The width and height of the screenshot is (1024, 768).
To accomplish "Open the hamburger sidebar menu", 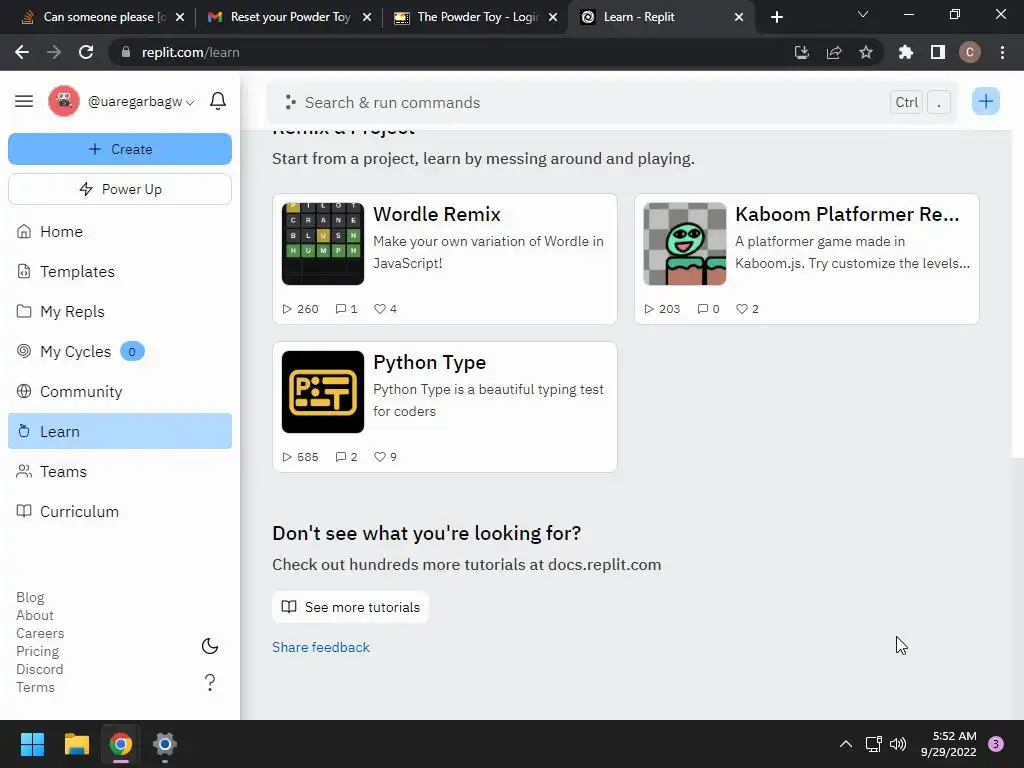I will coord(24,101).
